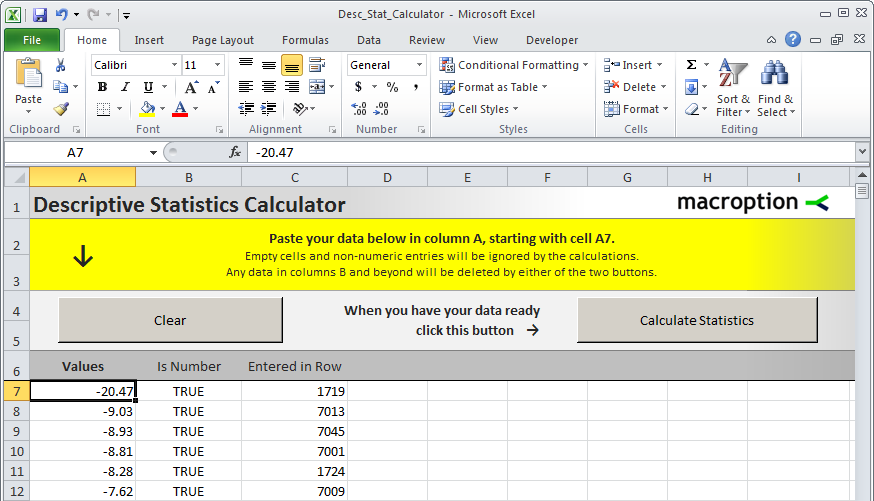Screen dimensions: 874x501
Task: Click the Select All corner button
Action: click(17, 177)
